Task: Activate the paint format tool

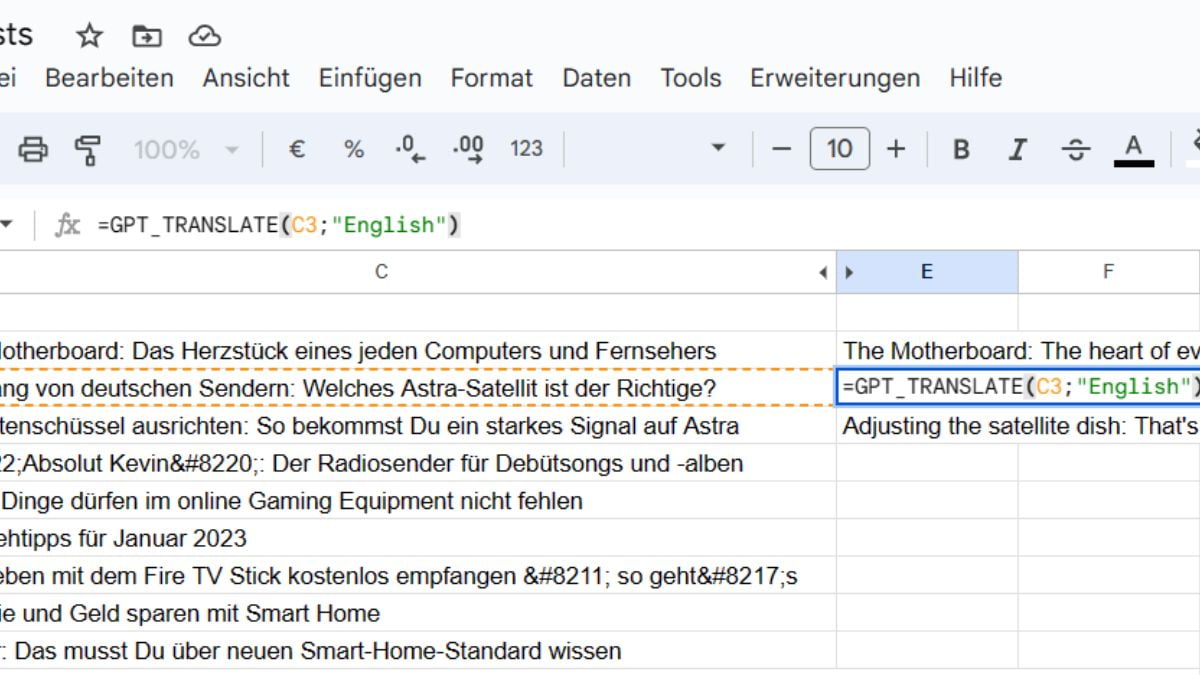Action: 88,148
